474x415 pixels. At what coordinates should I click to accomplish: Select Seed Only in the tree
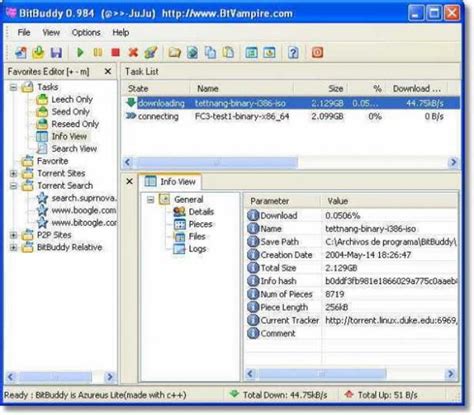70,112
